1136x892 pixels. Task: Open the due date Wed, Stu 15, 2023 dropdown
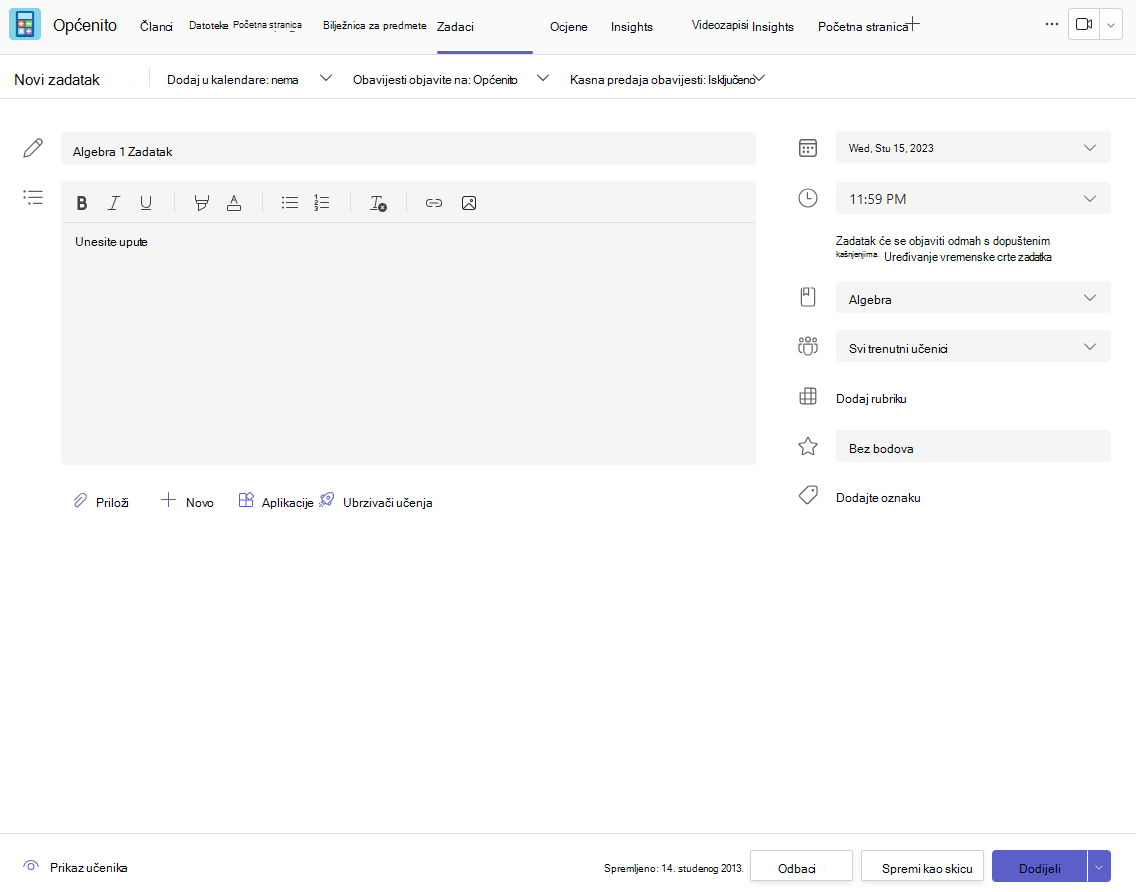pyautogui.click(x=973, y=148)
